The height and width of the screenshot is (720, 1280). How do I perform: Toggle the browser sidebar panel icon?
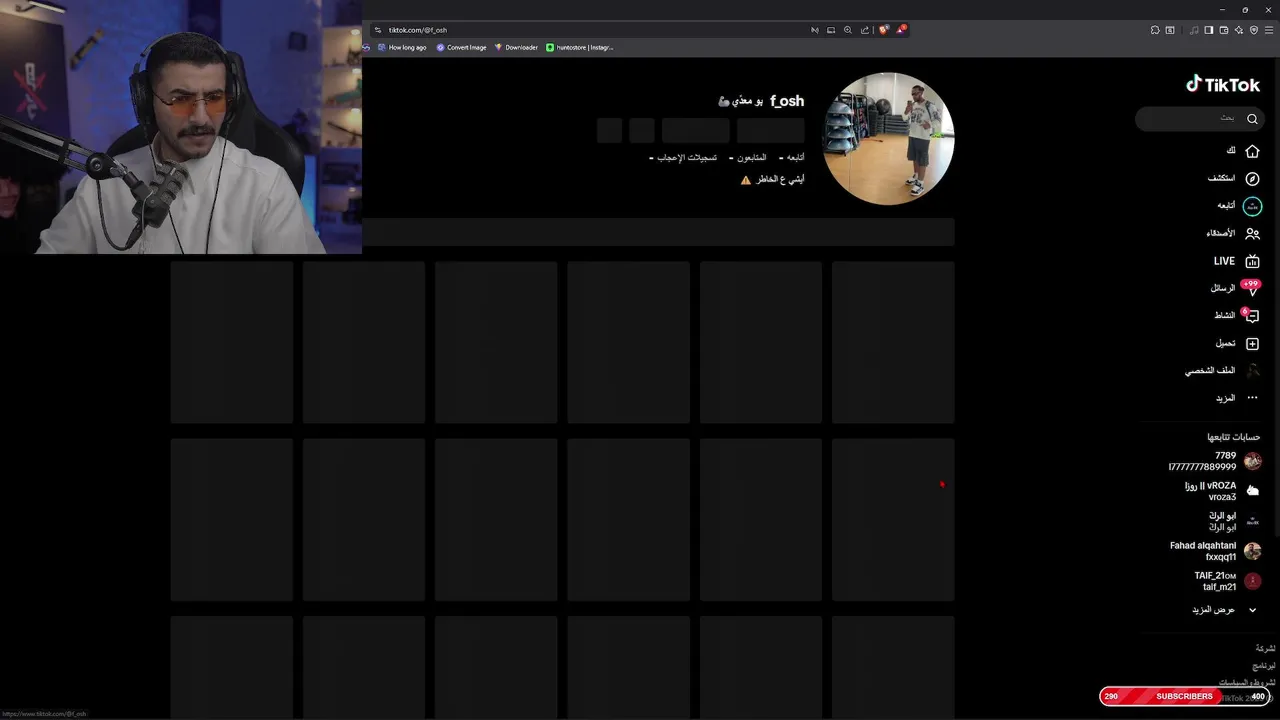1209,30
